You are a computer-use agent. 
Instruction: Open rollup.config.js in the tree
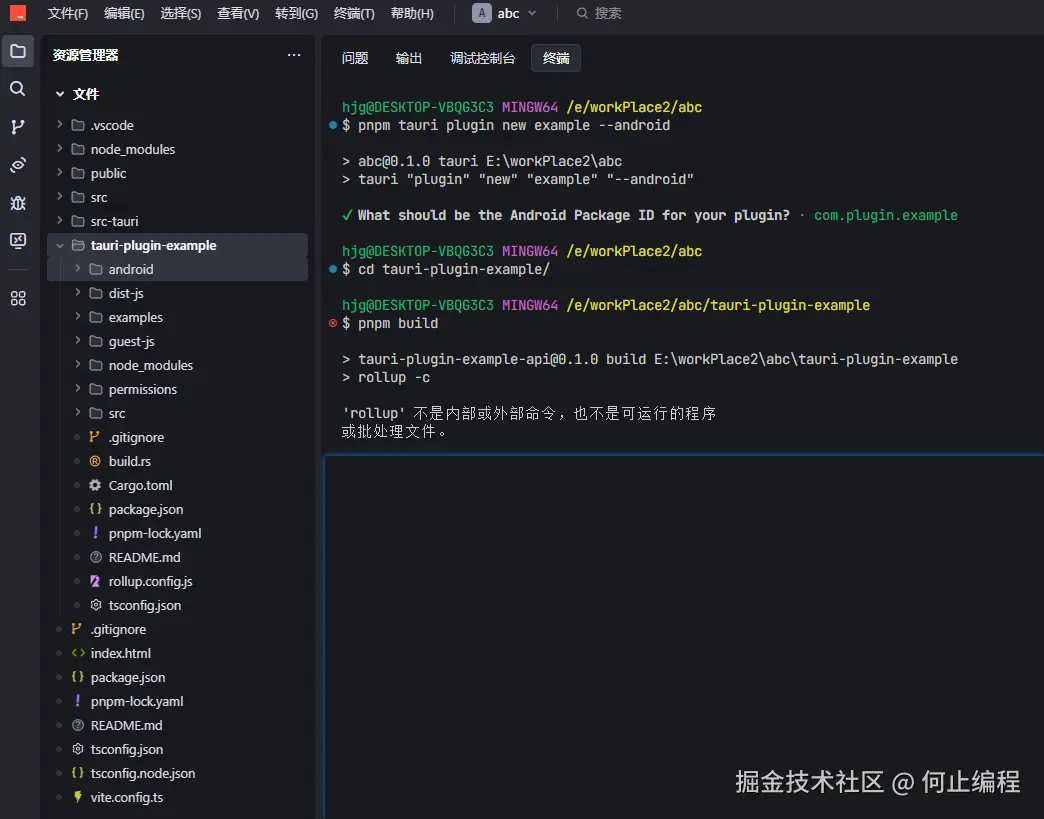177,581
